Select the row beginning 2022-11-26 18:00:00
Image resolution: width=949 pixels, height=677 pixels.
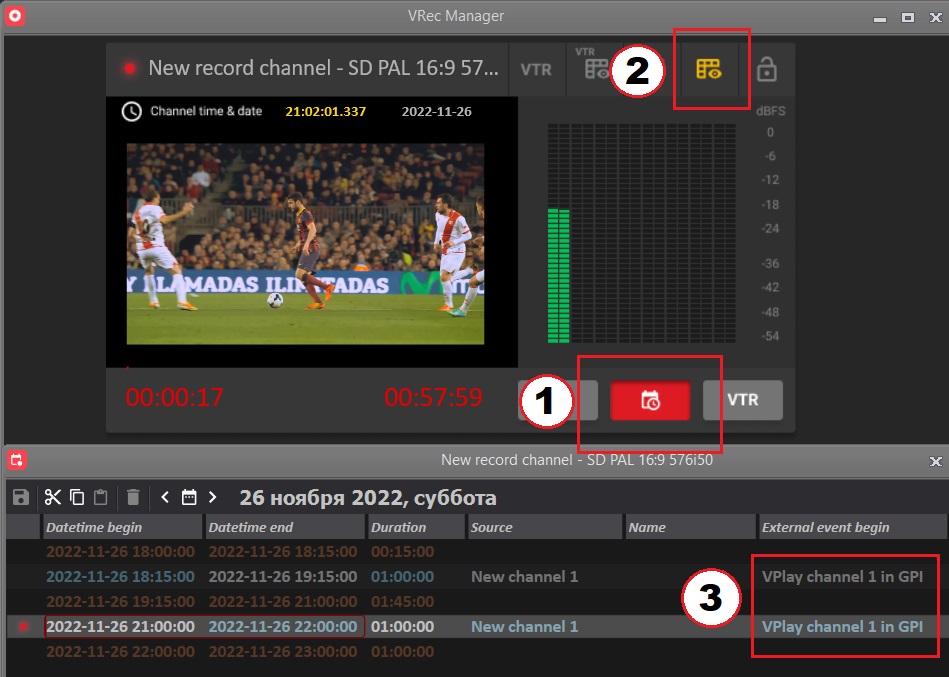tap(476, 552)
